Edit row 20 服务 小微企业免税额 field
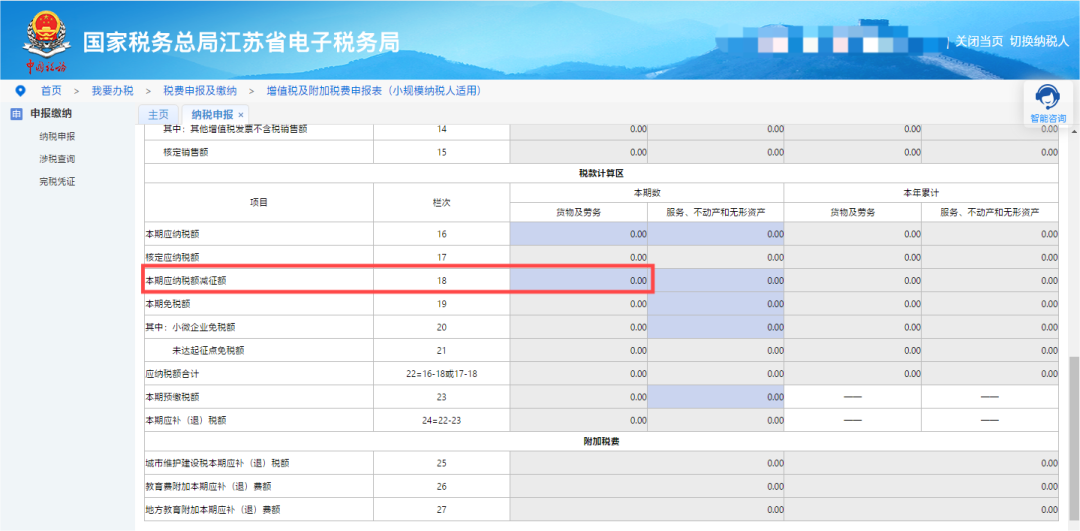This screenshot has width=1080, height=531. tap(716, 327)
